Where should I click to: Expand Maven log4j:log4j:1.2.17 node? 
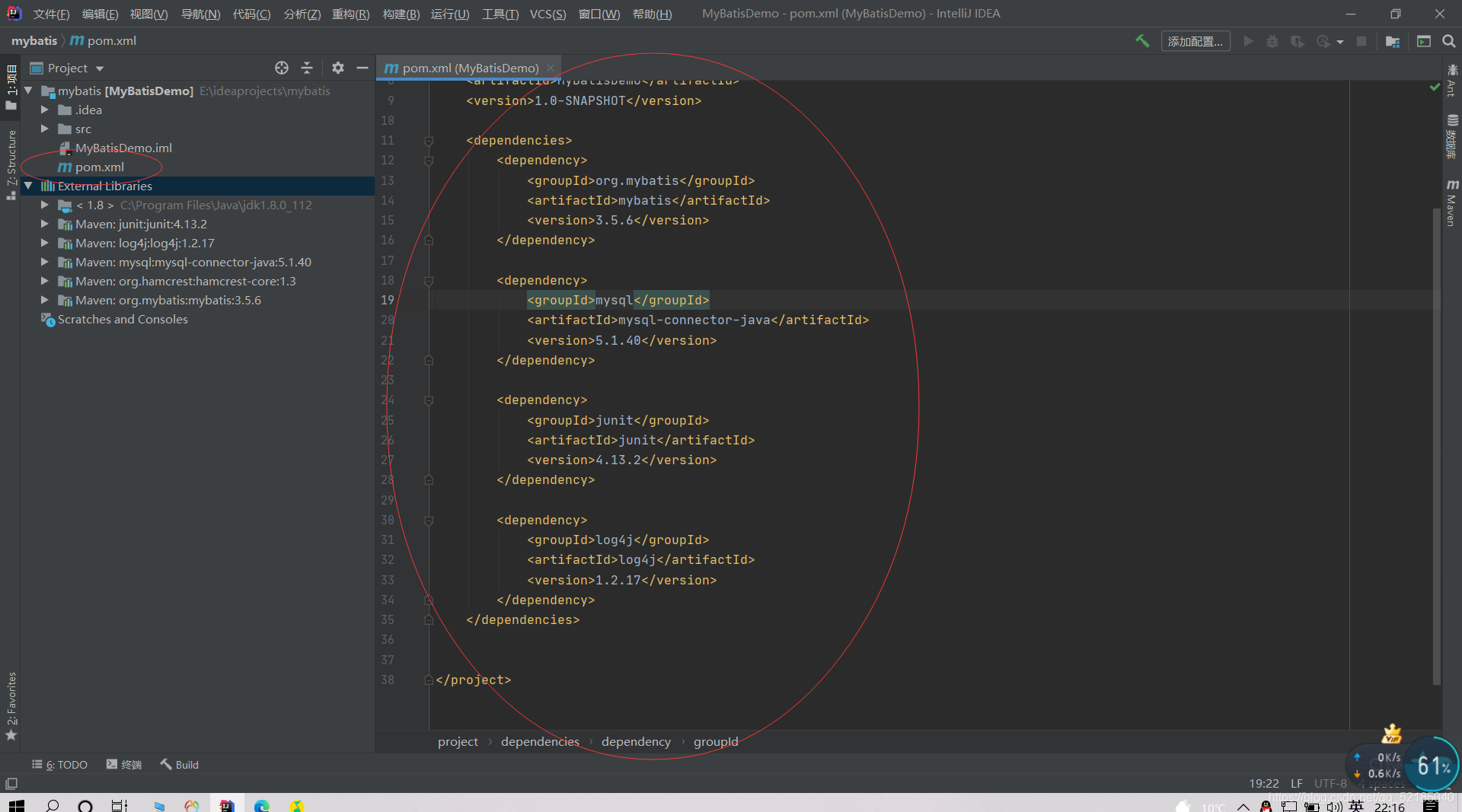[45, 243]
